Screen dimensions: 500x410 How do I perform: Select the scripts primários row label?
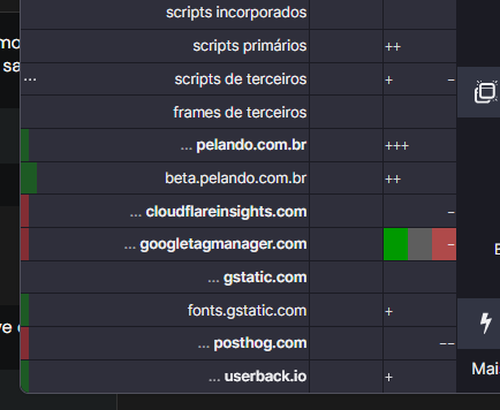(250, 46)
